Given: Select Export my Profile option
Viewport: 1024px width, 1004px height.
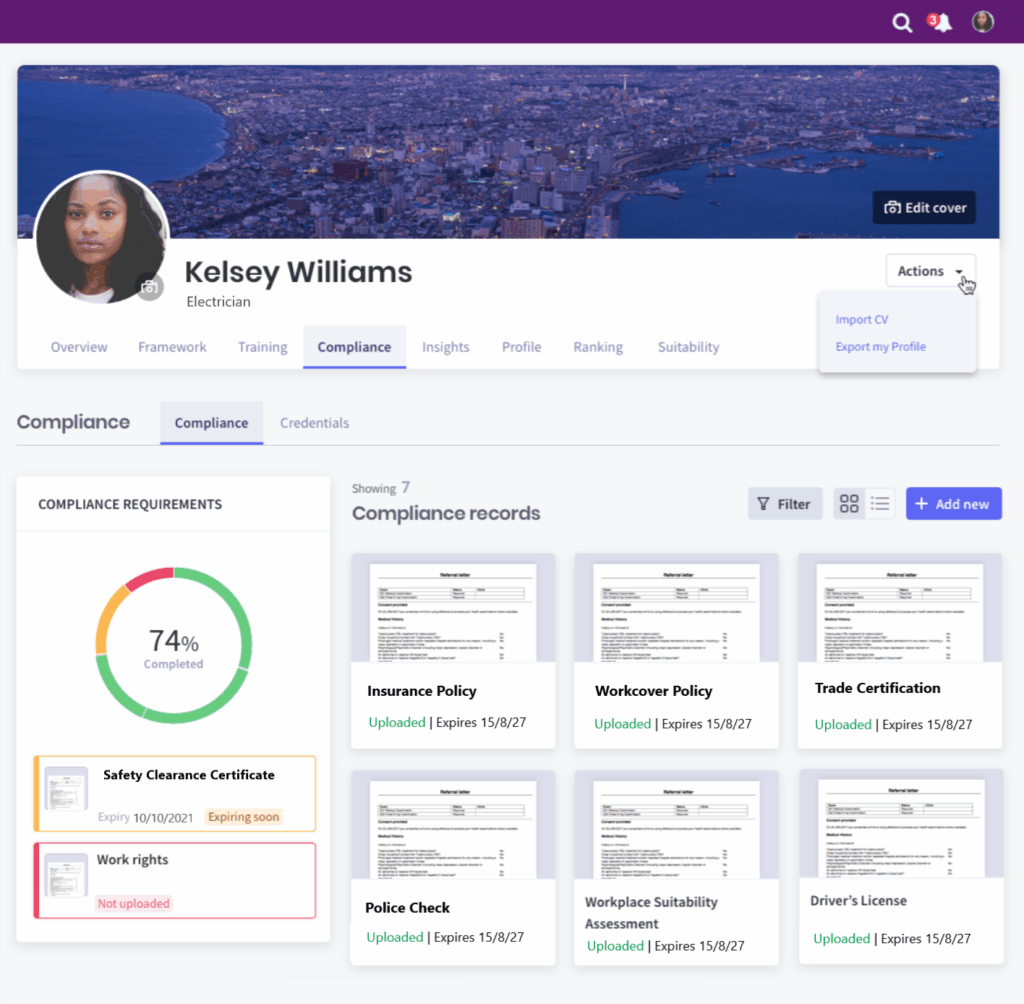Looking at the screenshot, I should (x=880, y=347).
